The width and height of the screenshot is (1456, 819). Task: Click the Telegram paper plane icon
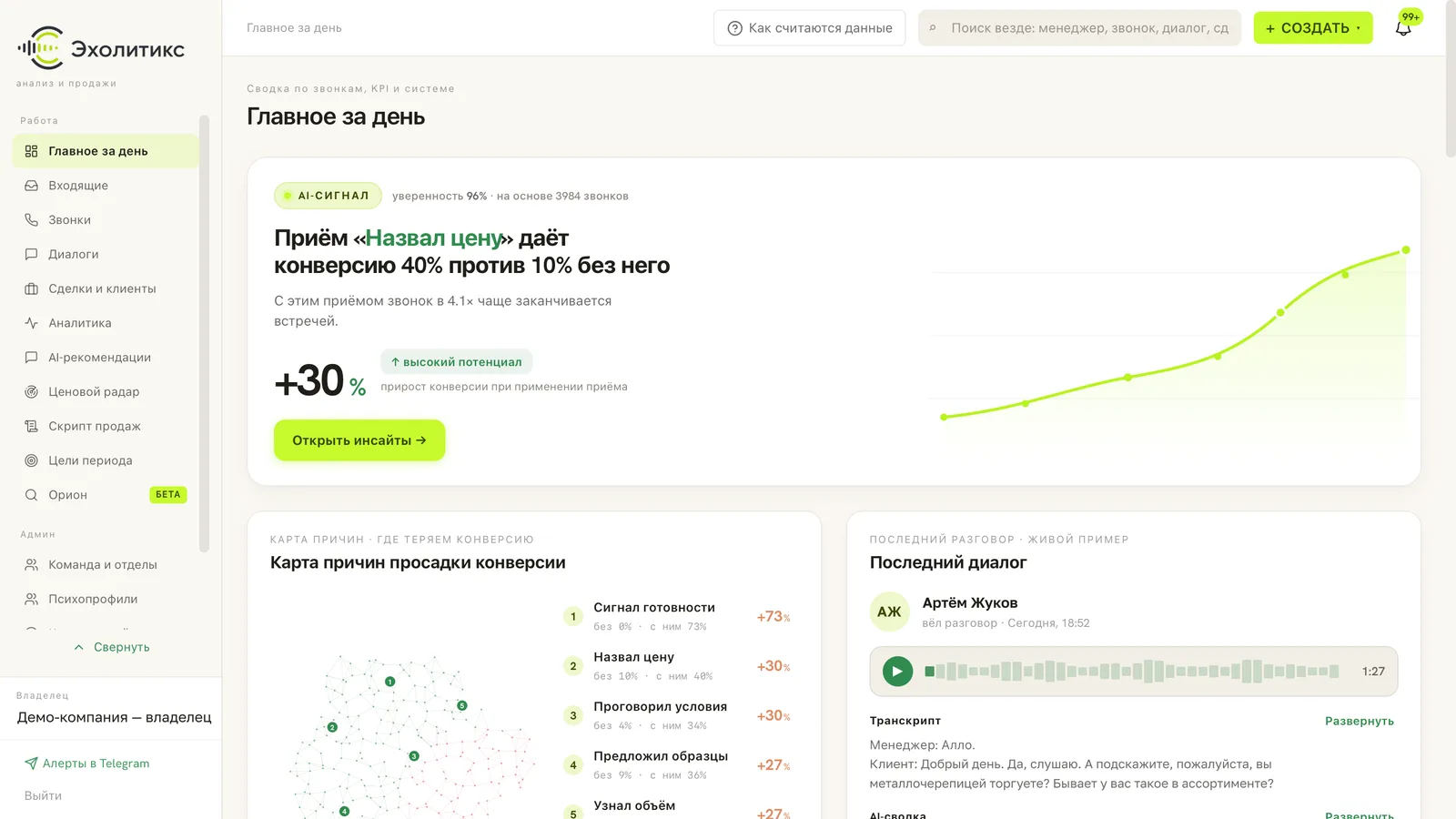point(31,763)
